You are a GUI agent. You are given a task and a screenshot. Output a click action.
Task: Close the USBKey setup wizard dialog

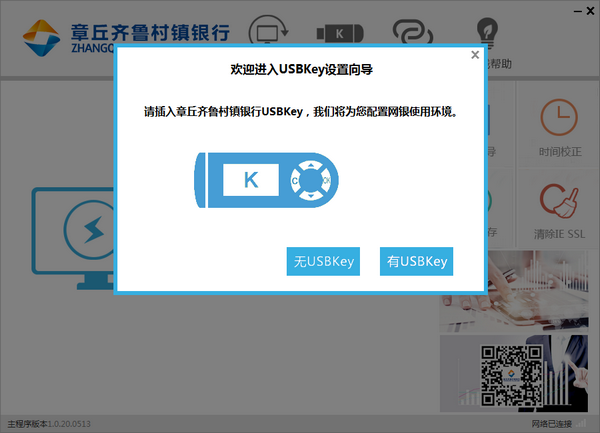click(475, 55)
